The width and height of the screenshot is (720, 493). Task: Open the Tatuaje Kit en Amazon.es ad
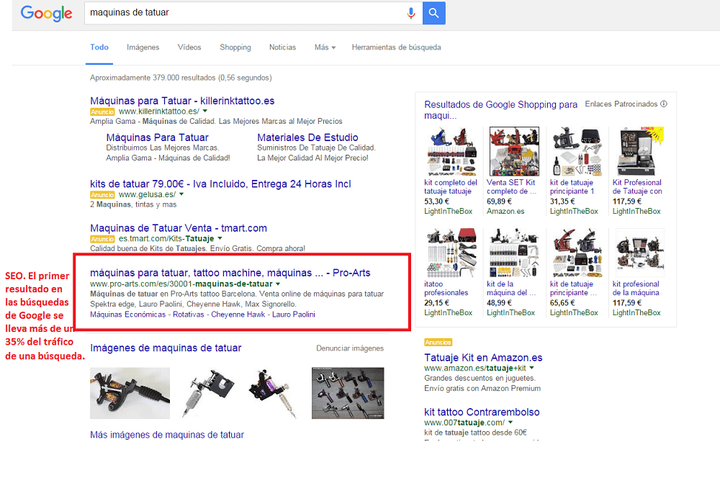pos(484,357)
